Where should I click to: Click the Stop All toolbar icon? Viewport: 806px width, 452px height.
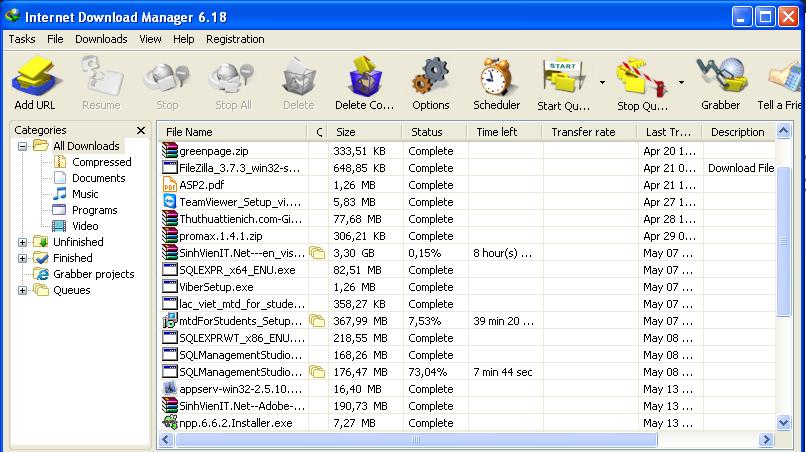(x=233, y=77)
